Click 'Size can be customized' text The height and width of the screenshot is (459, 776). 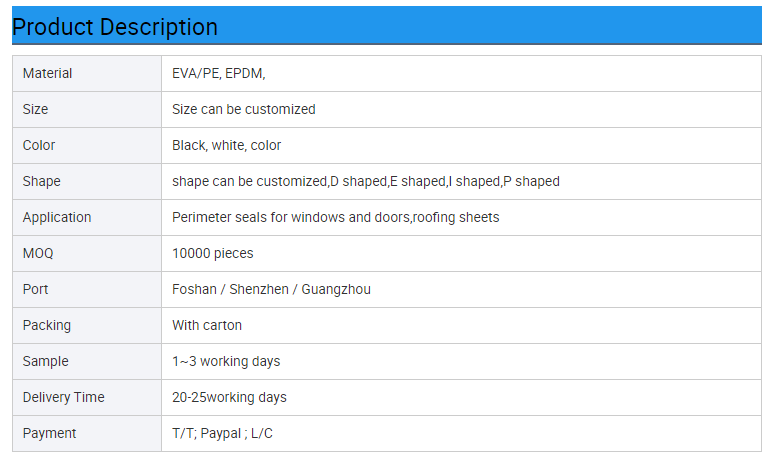click(244, 109)
